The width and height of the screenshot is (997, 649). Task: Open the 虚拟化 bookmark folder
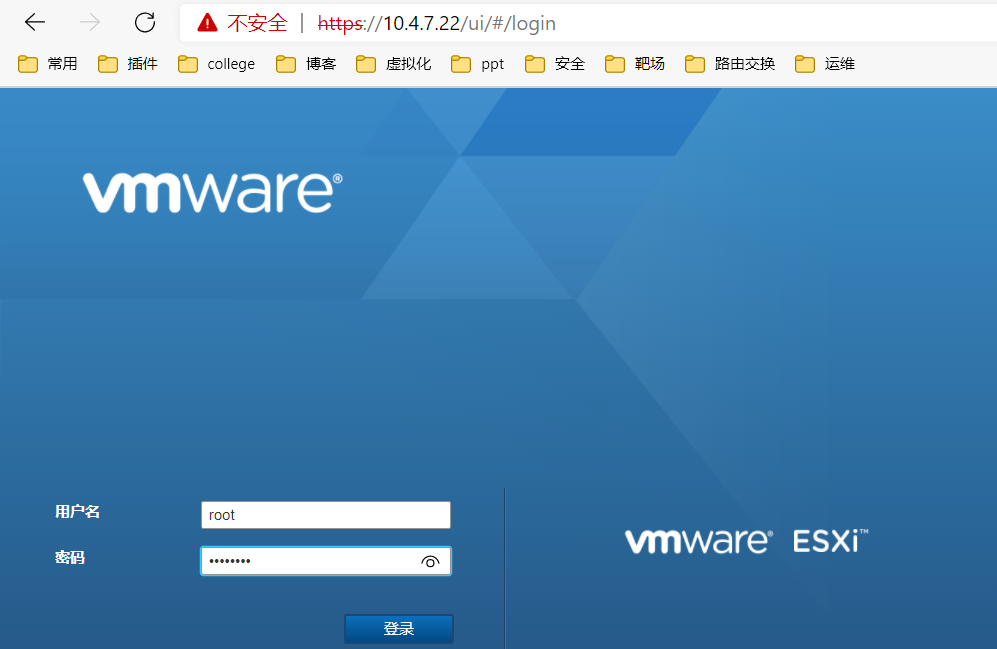394,64
